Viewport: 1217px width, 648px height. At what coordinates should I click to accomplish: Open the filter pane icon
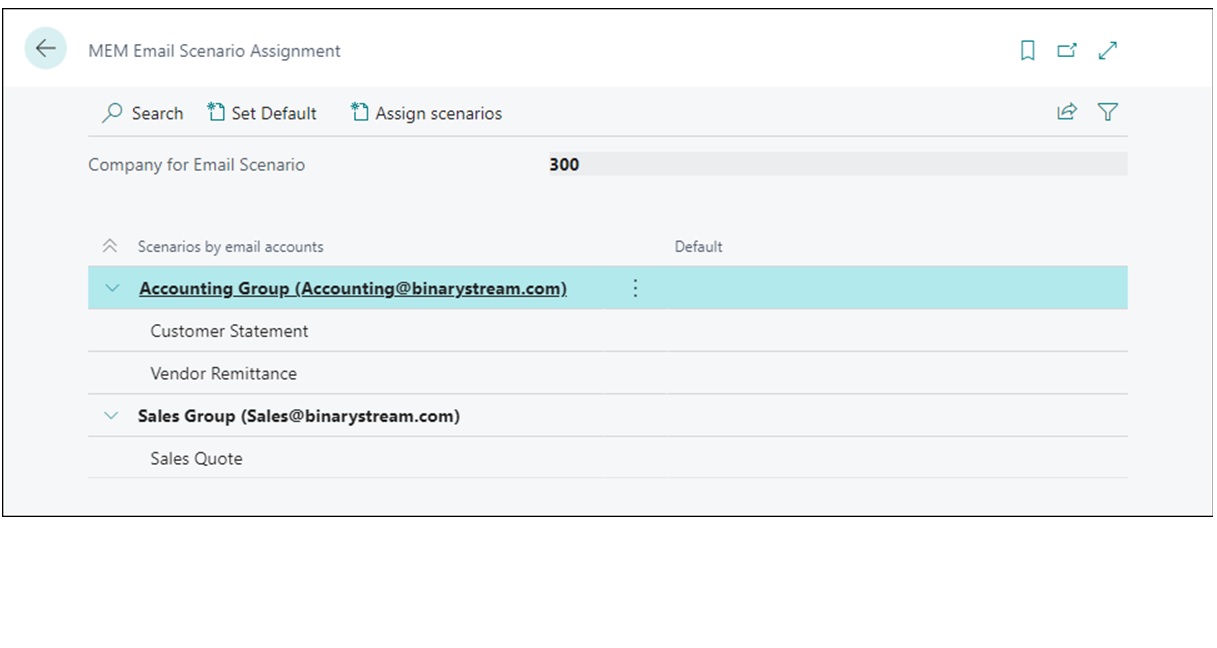(1107, 112)
